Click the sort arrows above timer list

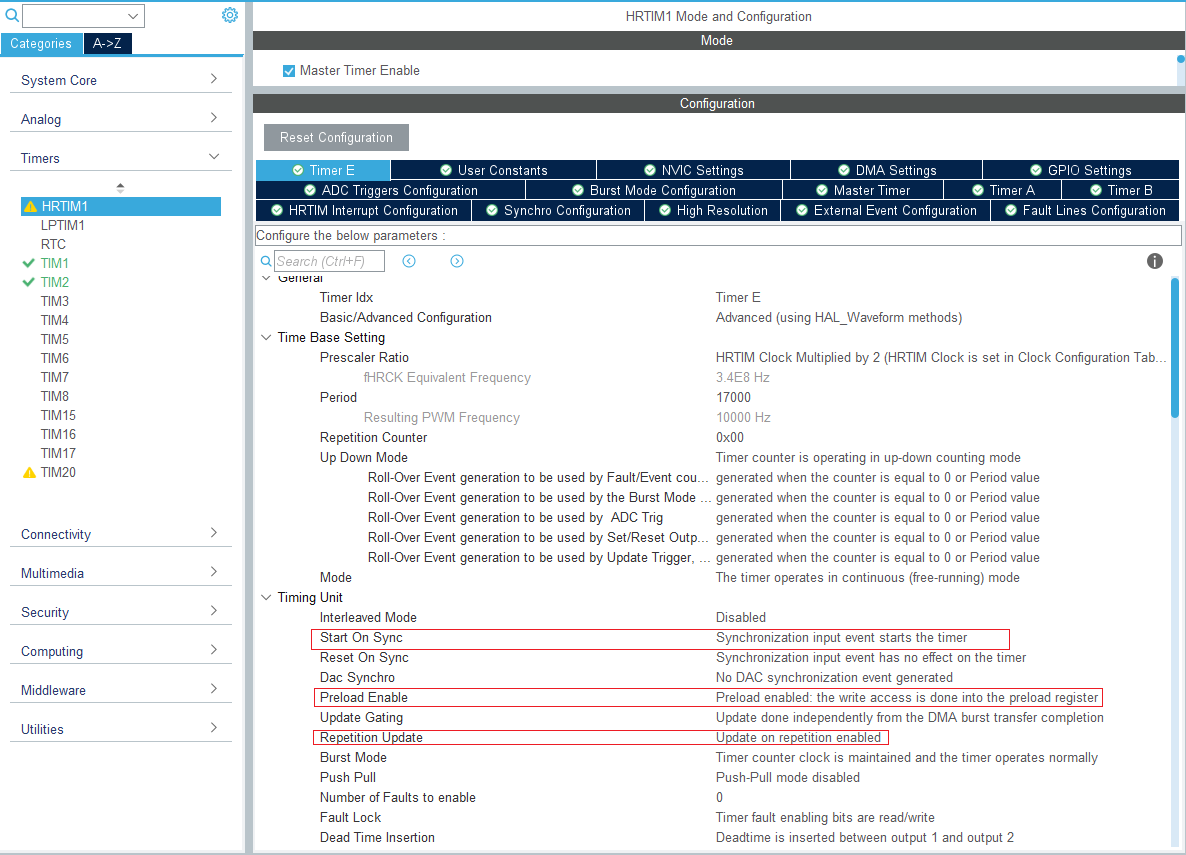coord(120,187)
